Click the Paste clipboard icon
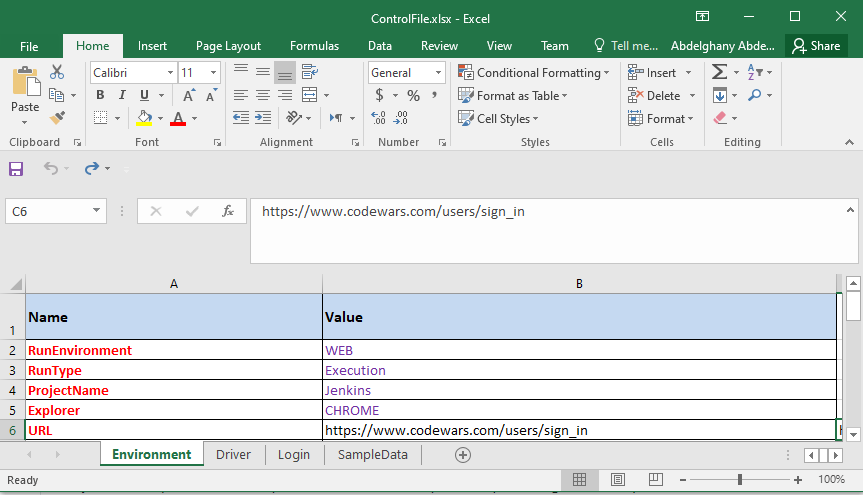Image resolution: width=863 pixels, height=495 pixels. coord(25,82)
